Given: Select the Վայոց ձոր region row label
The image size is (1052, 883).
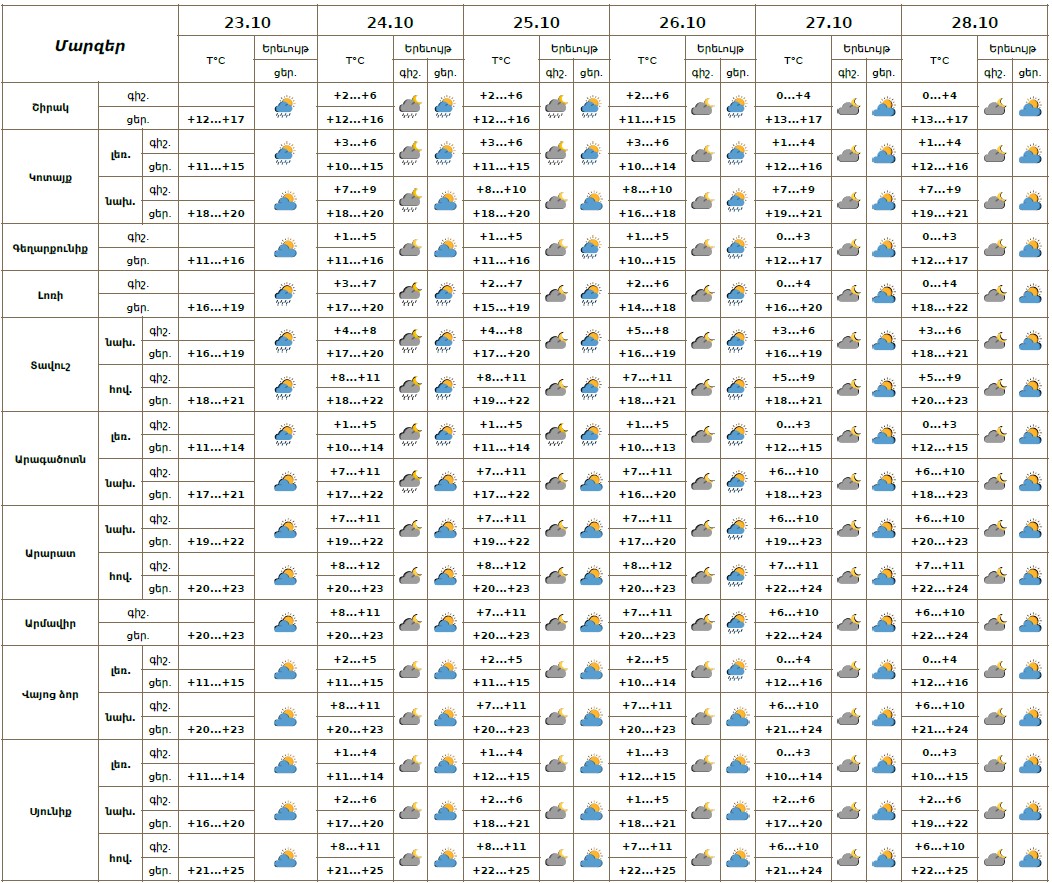Looking at the screenshot, I should coord(51,694).
